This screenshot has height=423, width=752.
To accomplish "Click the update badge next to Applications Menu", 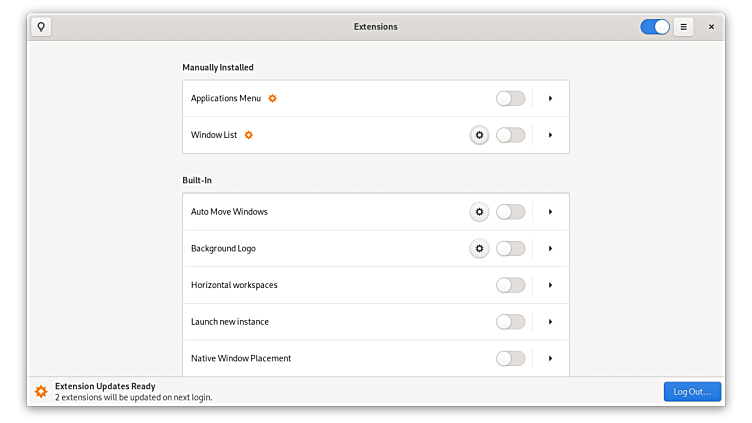I will [x=272, y=99].
